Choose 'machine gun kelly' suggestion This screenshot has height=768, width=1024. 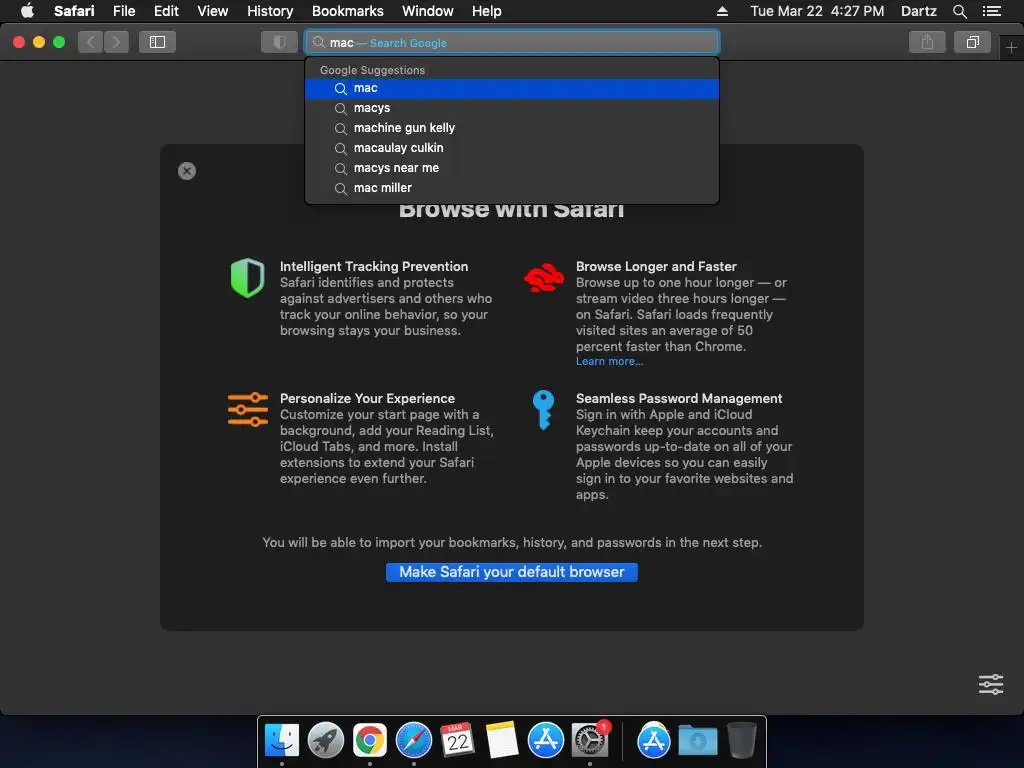512,128
